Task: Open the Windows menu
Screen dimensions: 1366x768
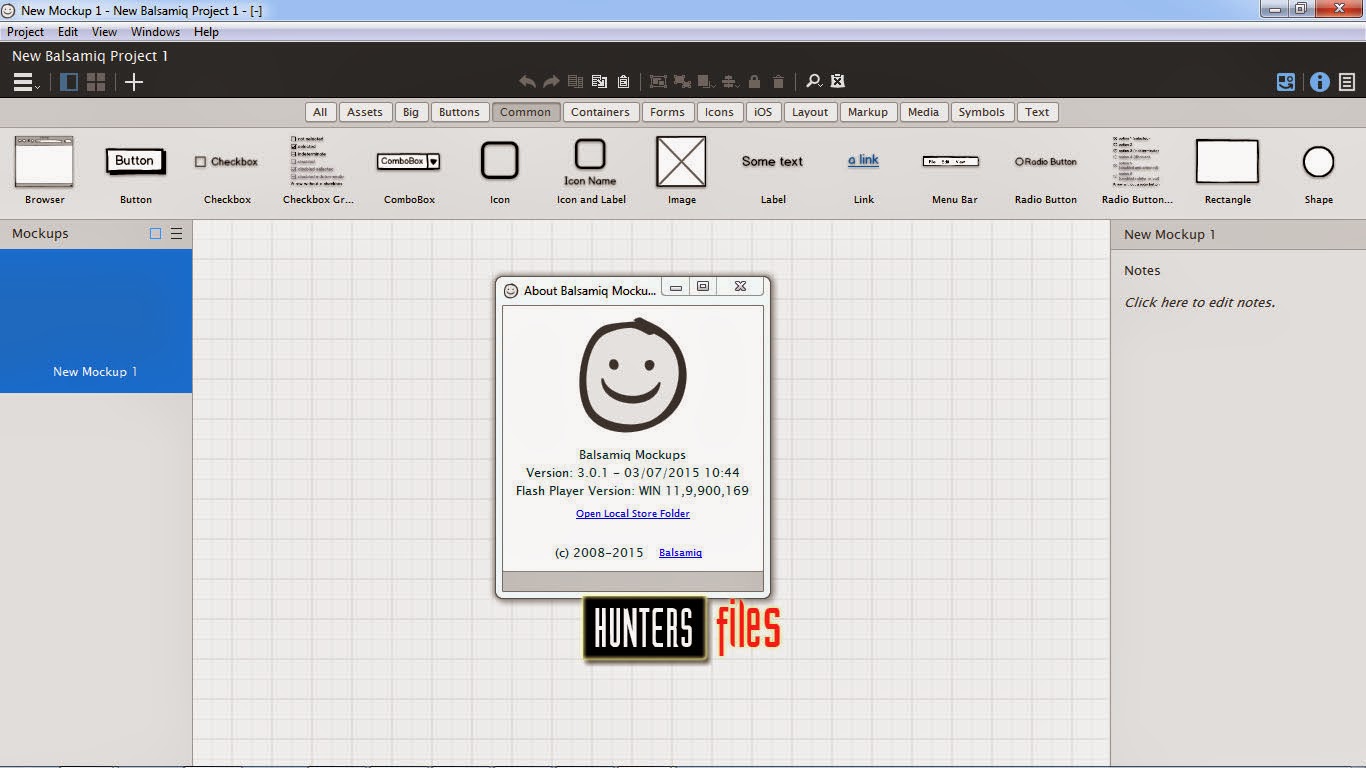Action: (155, 32)
